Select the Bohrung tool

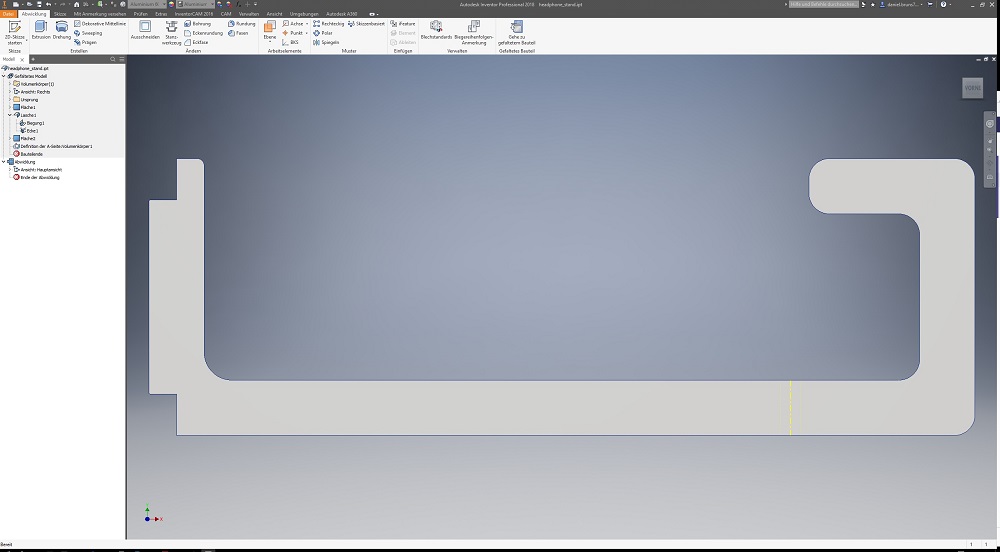198,24
